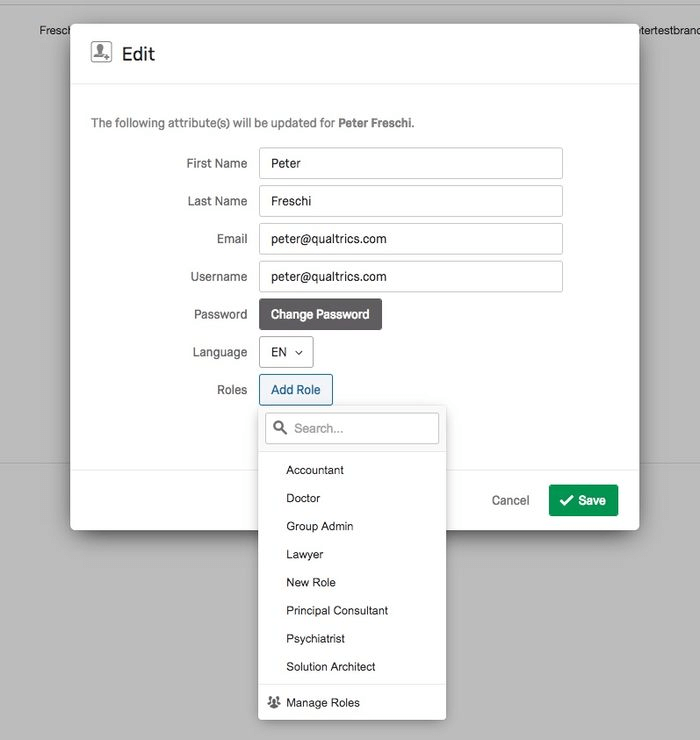
Task: Click the Manage Roles people icon
Action: pos(274,702)
